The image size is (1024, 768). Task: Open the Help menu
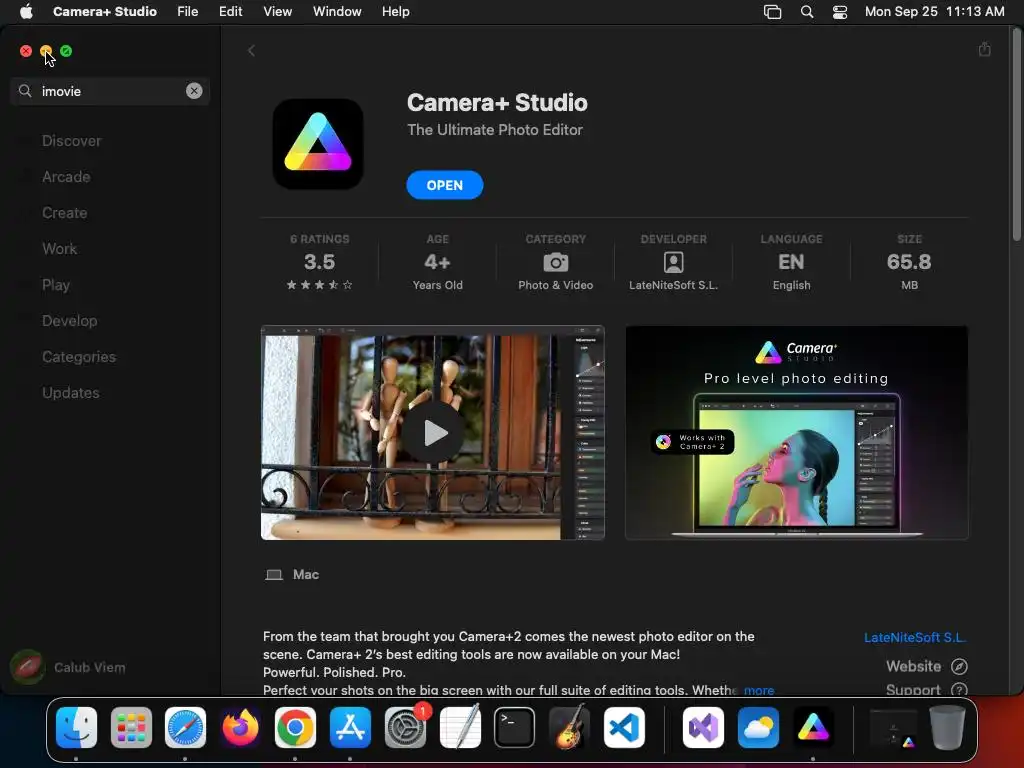tap(396, 11)
